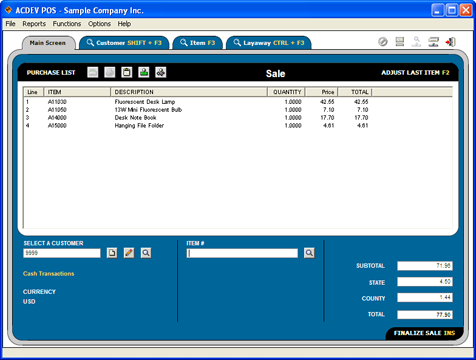Open the Item F3 tab
The width and height of the screenshot is (476, 360).
pyautogui.click(x=198, y=43)
